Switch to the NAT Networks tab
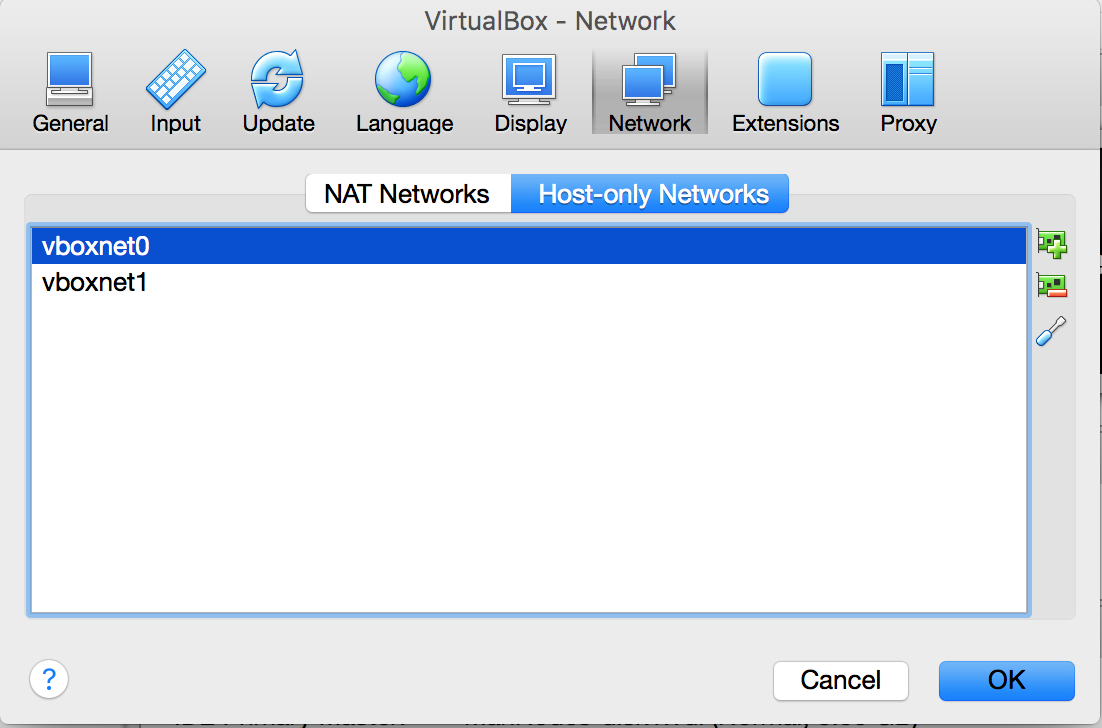Screen dimensions: 1102x728 coord(408,193)
